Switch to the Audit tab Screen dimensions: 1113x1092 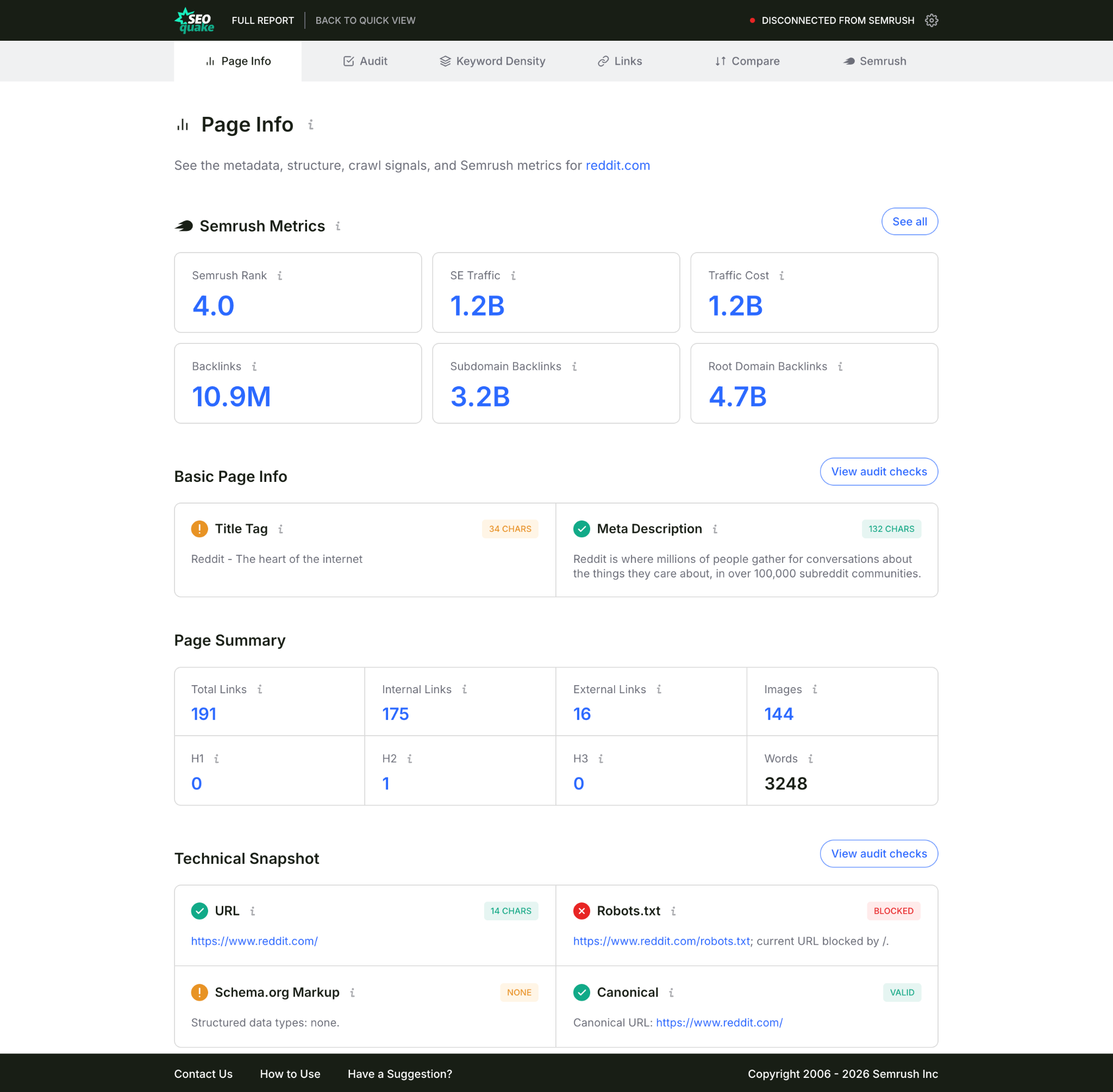[x=365, y=61]
